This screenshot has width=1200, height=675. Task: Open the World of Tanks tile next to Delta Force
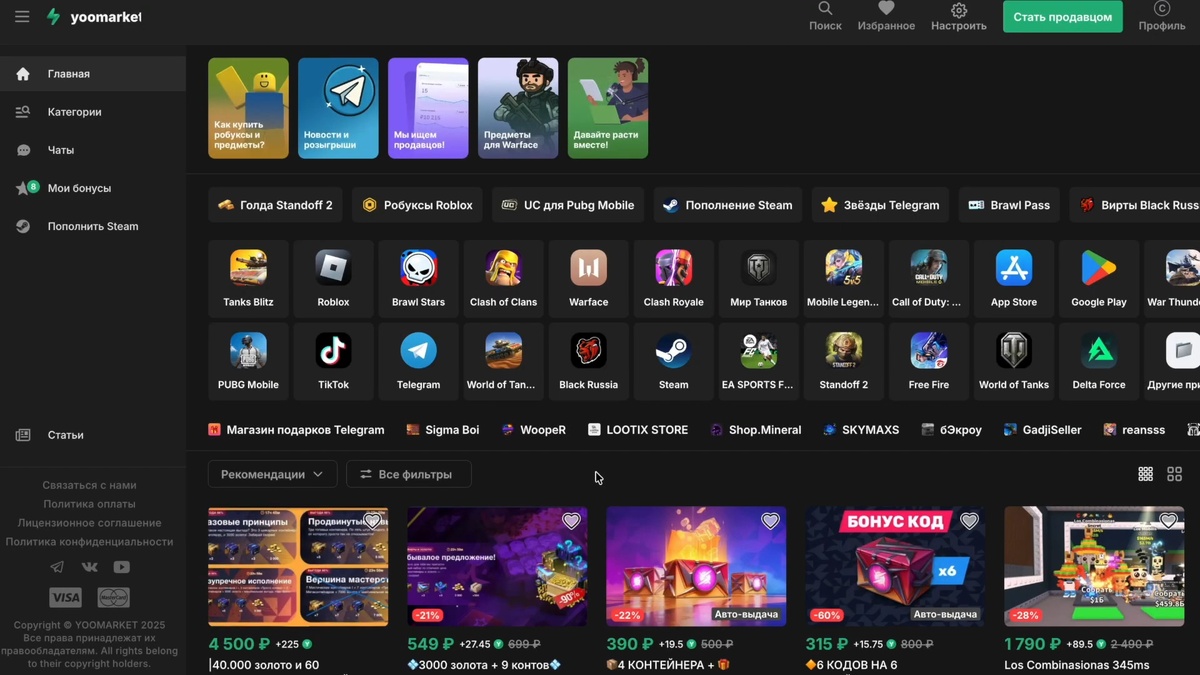pyautogui.click(x=1013, y=362)
